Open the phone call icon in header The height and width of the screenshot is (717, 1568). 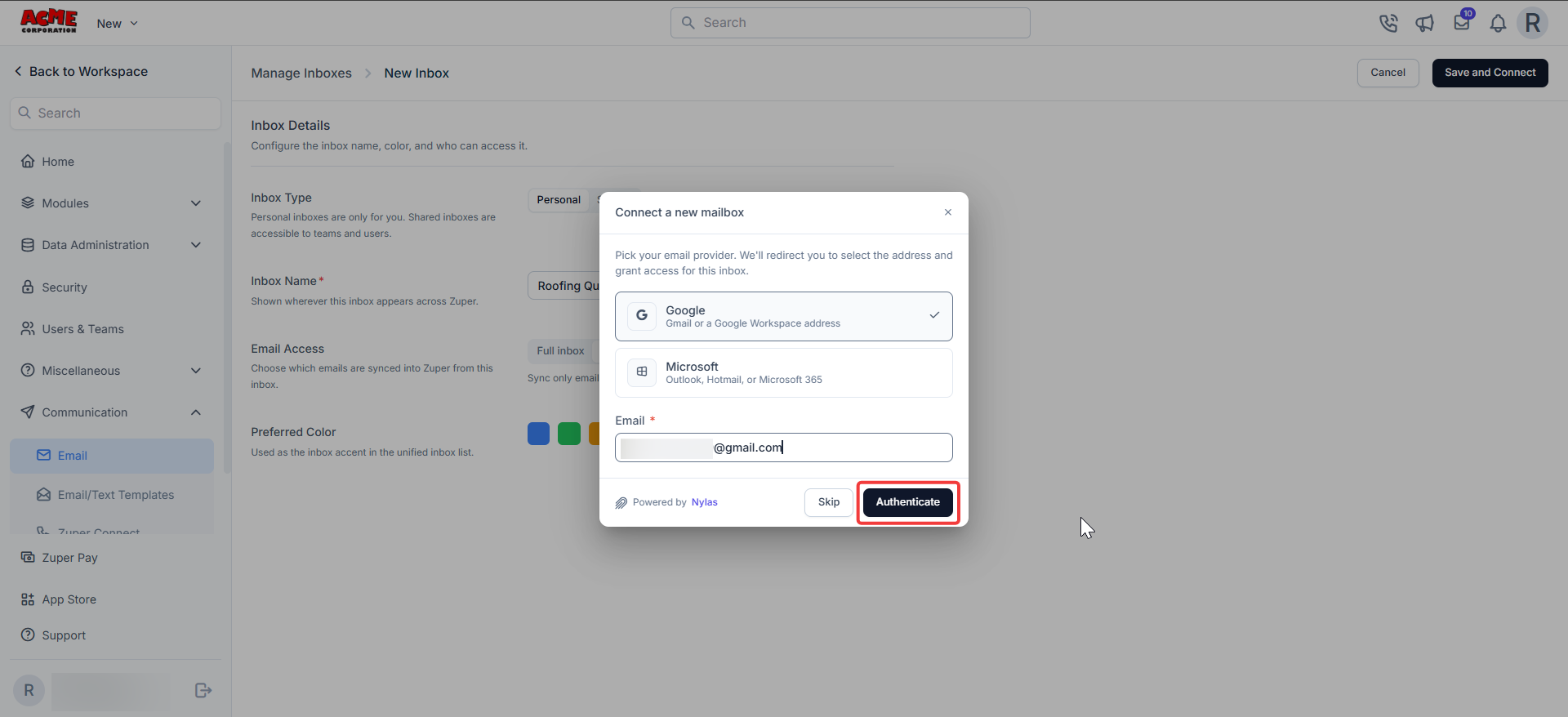point(1388,23)
